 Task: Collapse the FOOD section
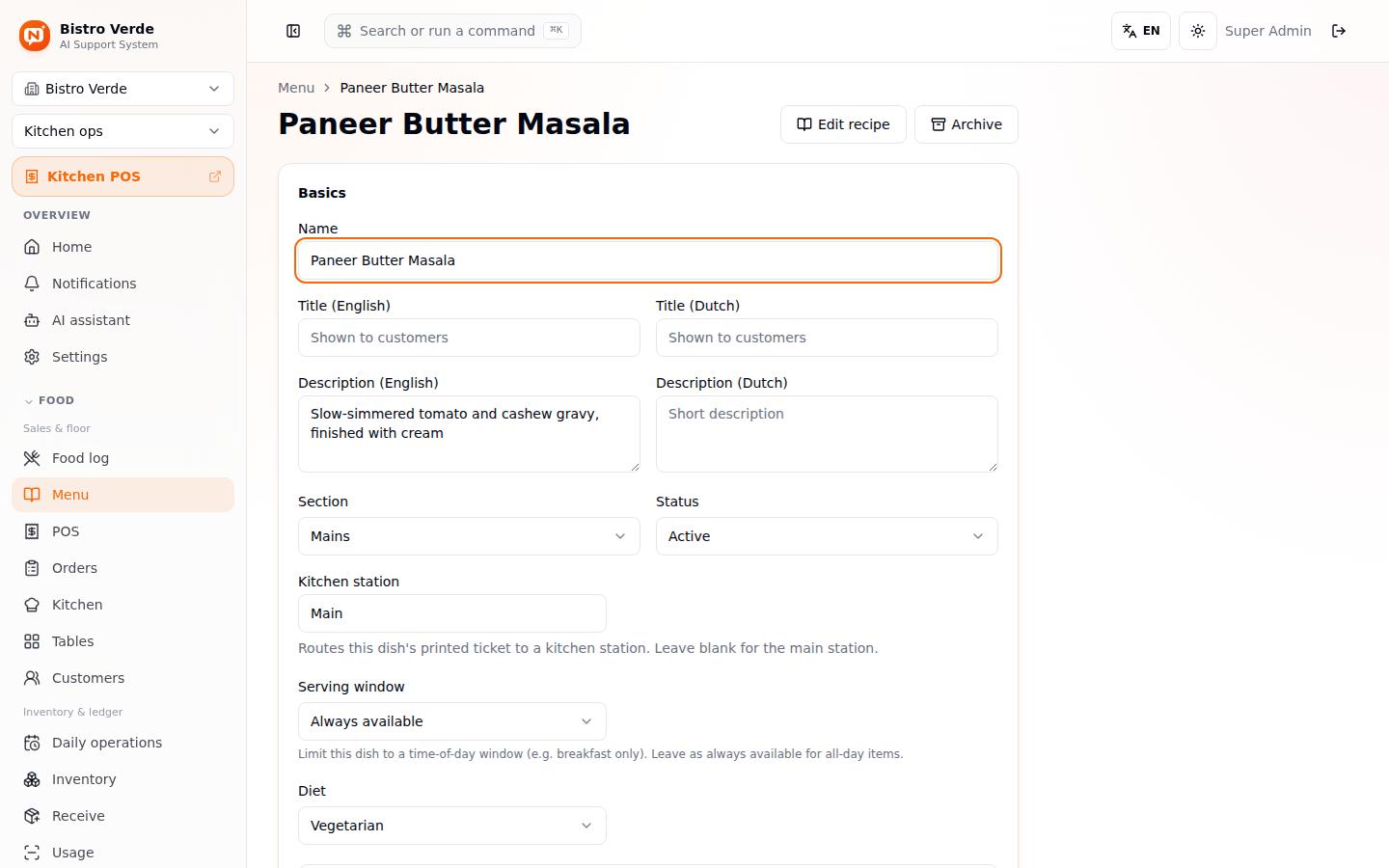click(x=49, y=400)
